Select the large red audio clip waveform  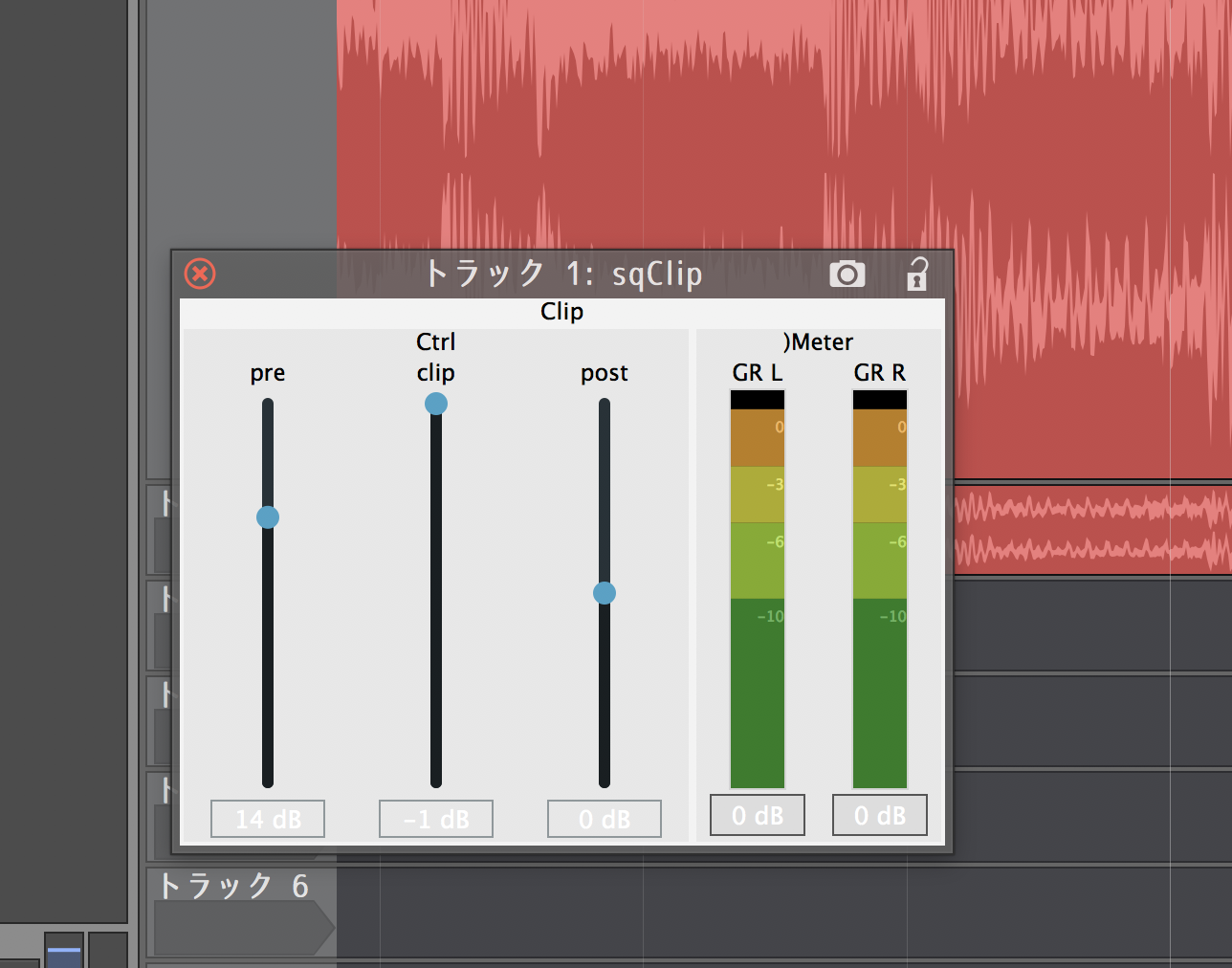coord(784,124)
